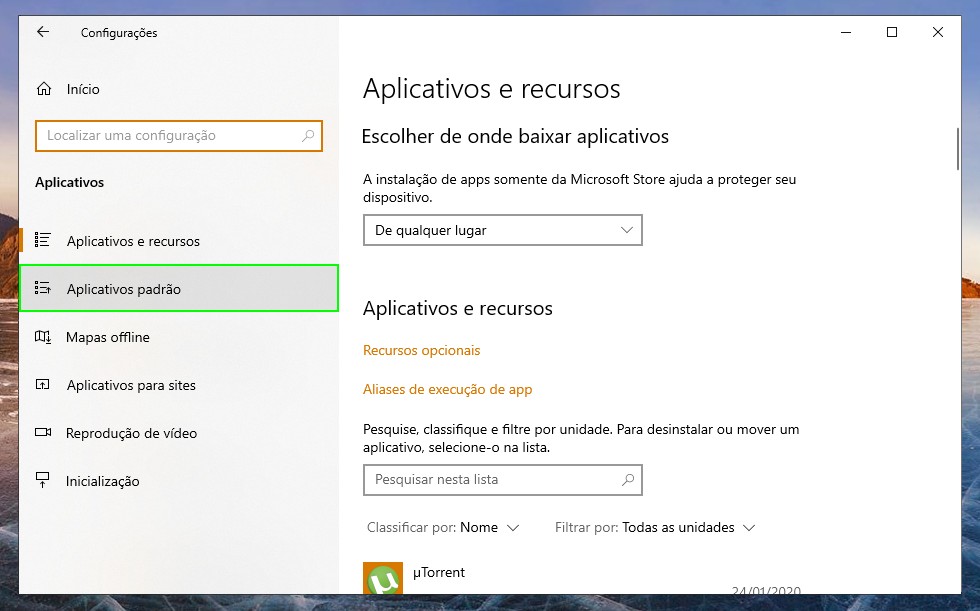Click the vertical scrollbar thumb
Screen dimensions: 980x611
pos(958,149)
